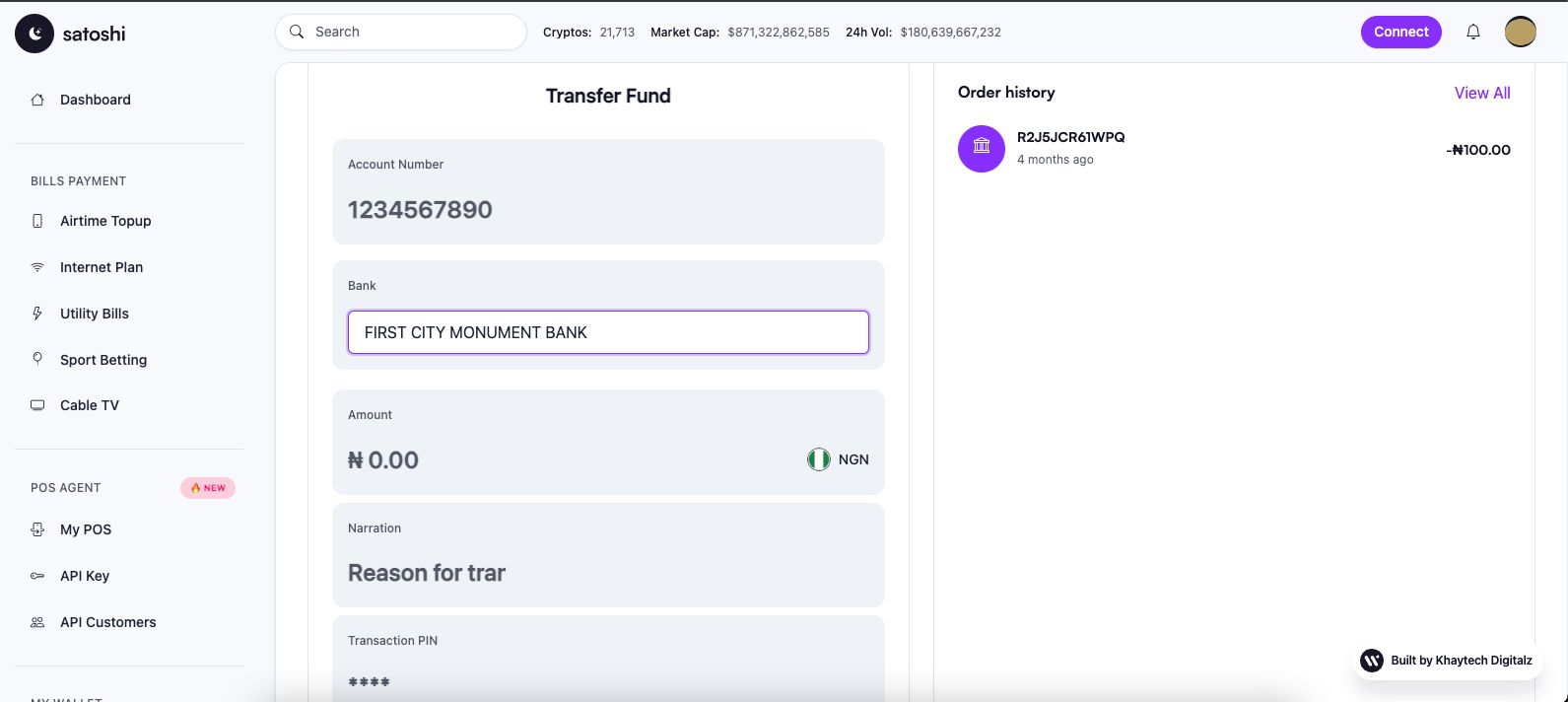This screenshot has width=1568, height=702.
Task: Click the Account Number input field
Action: (608, 209)
